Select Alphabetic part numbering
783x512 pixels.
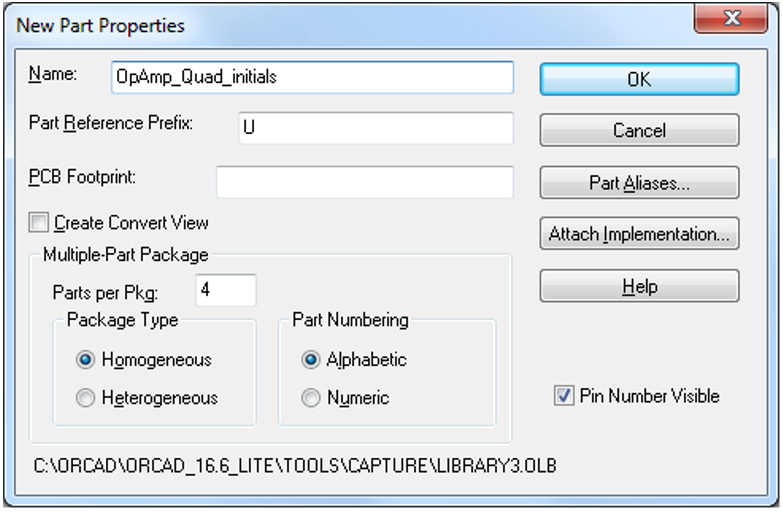(x=311, y=360)
